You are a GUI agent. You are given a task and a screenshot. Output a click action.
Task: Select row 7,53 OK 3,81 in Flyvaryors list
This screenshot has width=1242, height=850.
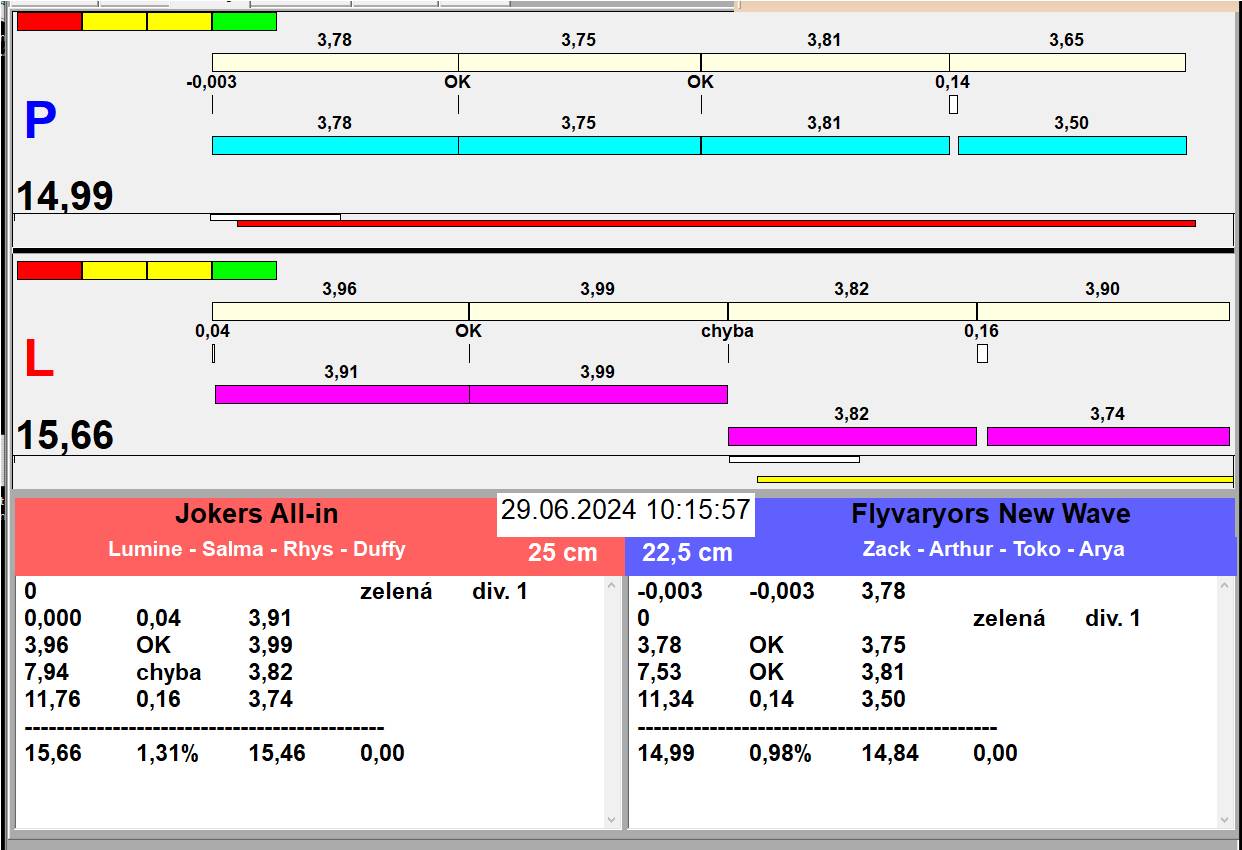pyautogui.click(x=771, y=672)
